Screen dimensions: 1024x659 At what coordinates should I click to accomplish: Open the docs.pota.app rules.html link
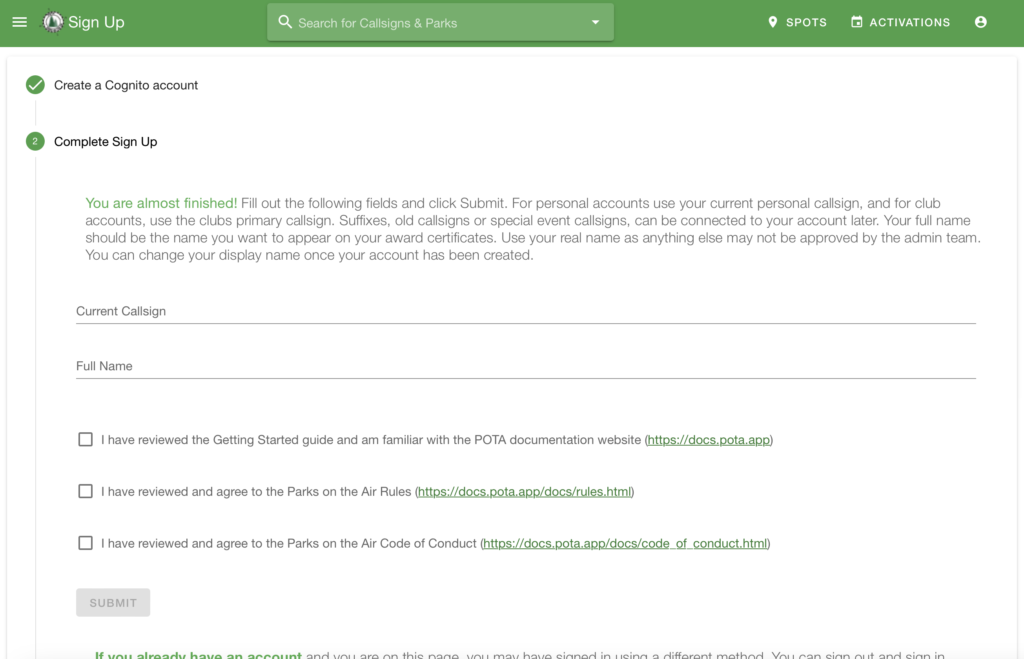pos(524,492)
